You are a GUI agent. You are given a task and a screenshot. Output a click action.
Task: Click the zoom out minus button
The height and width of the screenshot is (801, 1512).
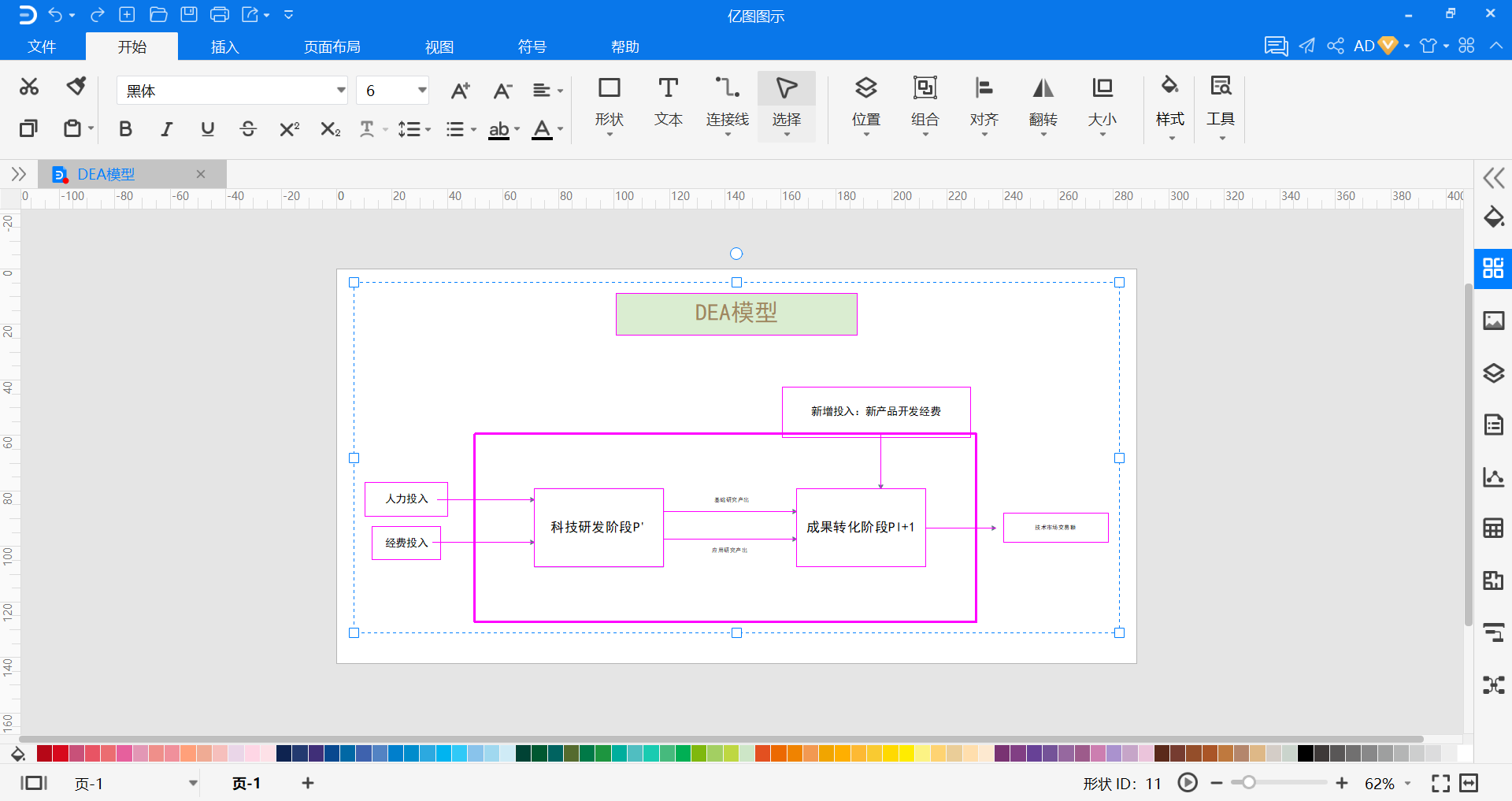(1217, 783)
